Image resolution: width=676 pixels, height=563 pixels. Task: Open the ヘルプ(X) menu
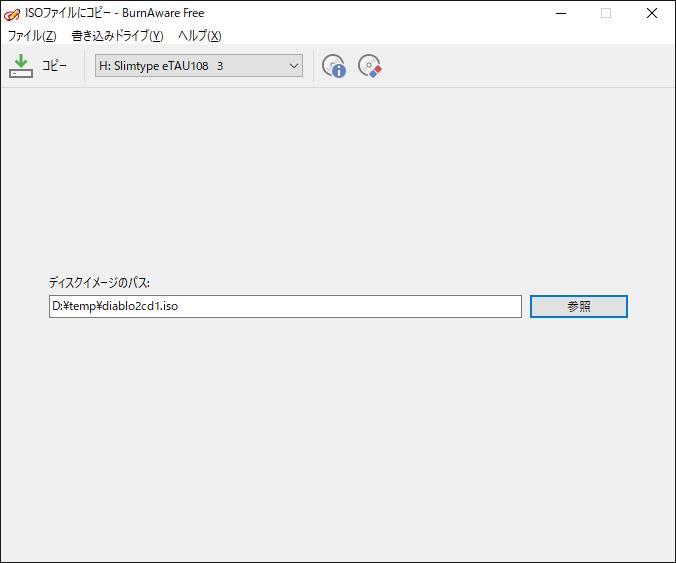(200, 36)
